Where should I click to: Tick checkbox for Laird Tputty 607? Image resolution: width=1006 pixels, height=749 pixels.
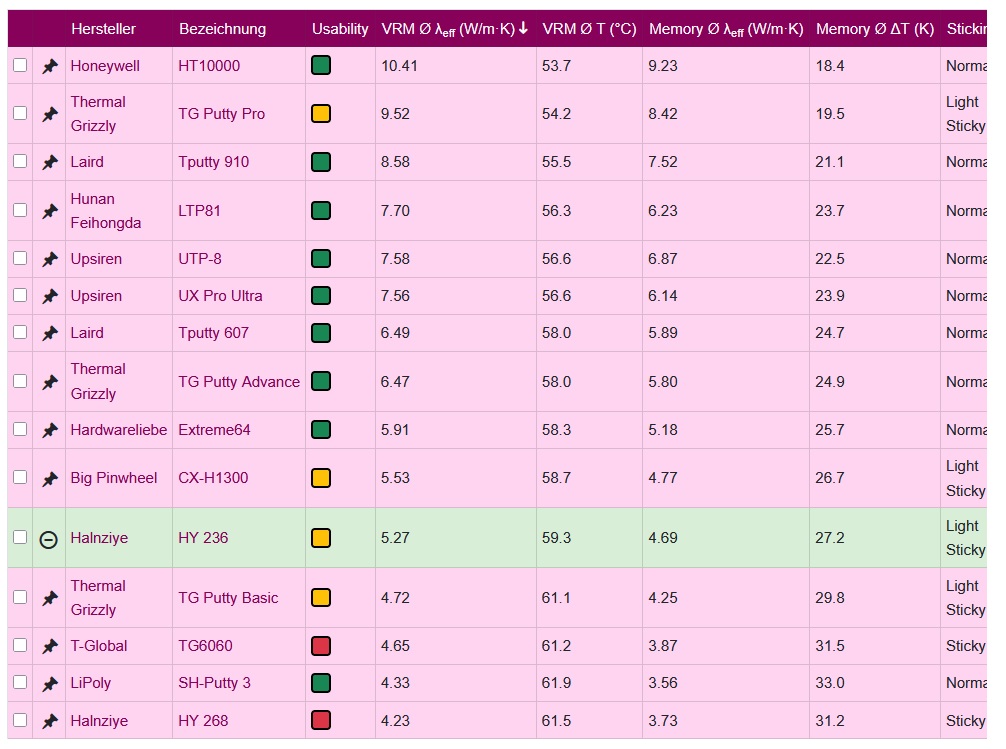[x=20, y=332]
